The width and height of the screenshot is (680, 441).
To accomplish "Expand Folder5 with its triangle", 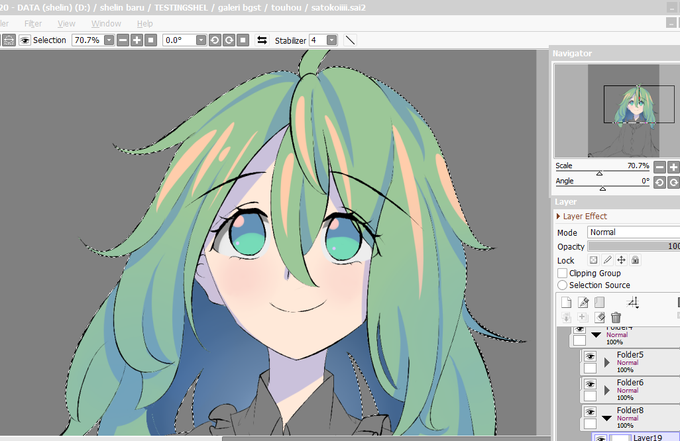I will click(x=607, y=362).
